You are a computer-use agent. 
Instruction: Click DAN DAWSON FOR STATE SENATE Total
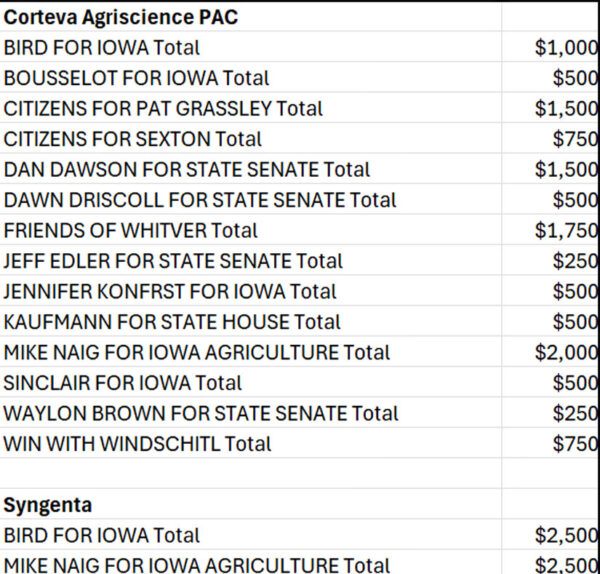click(187, 170)
